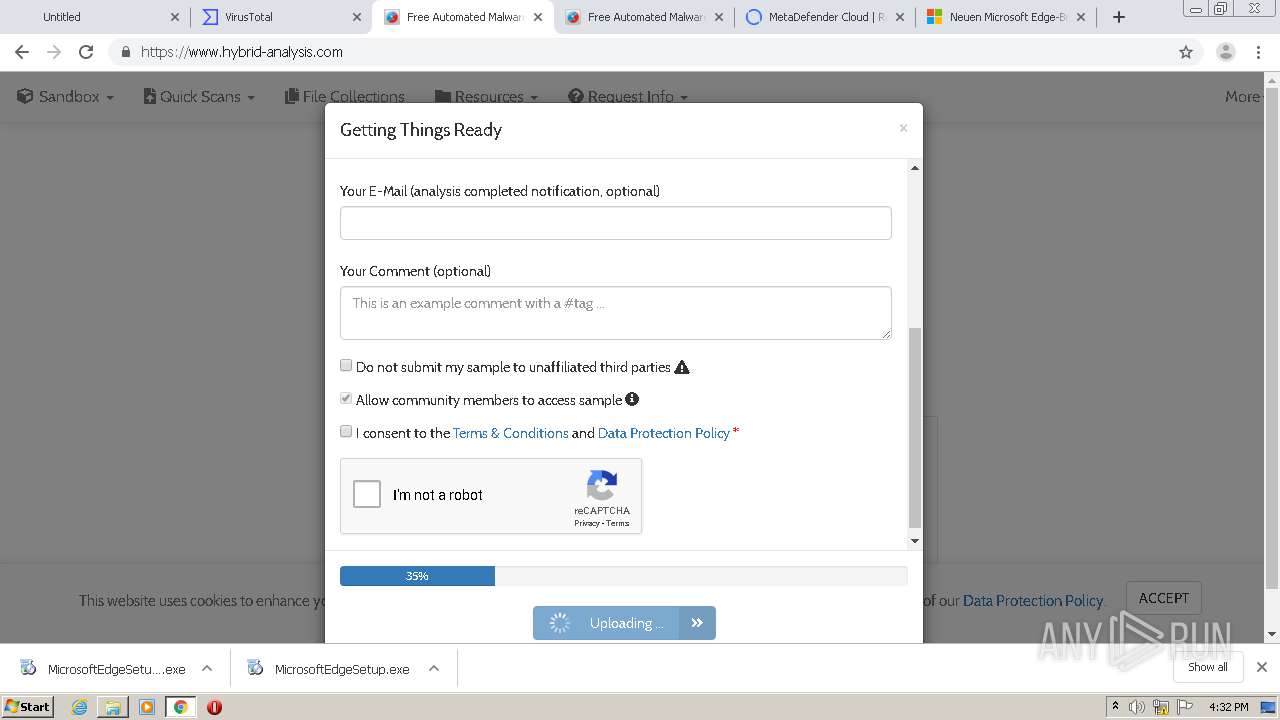The width and height of the screenshot is (1280, 720).
Task: Switch to the Untitled tab
Action: click(95, 17)
